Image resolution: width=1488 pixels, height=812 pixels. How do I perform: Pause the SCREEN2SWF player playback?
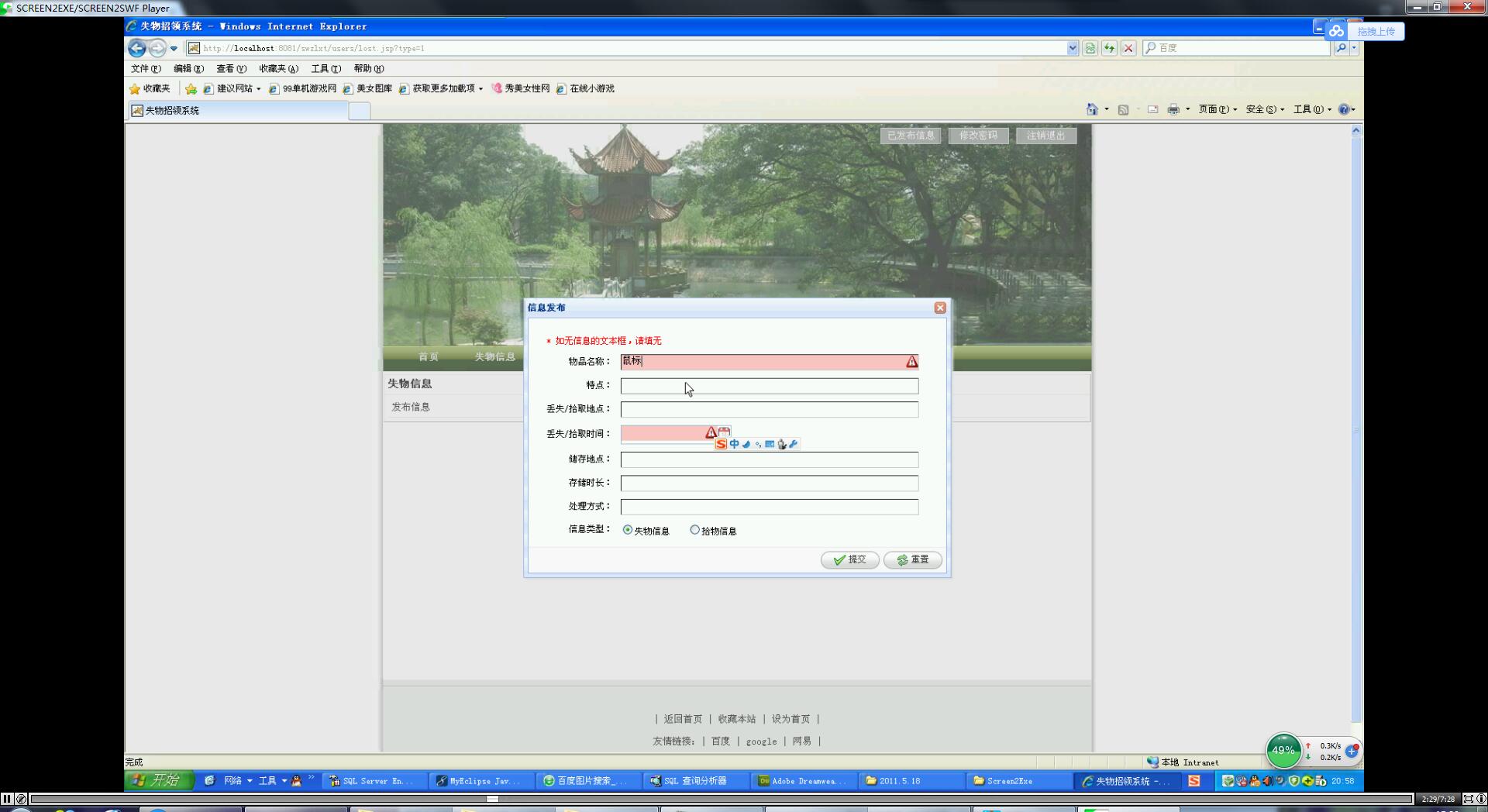(x=7, y=799)
